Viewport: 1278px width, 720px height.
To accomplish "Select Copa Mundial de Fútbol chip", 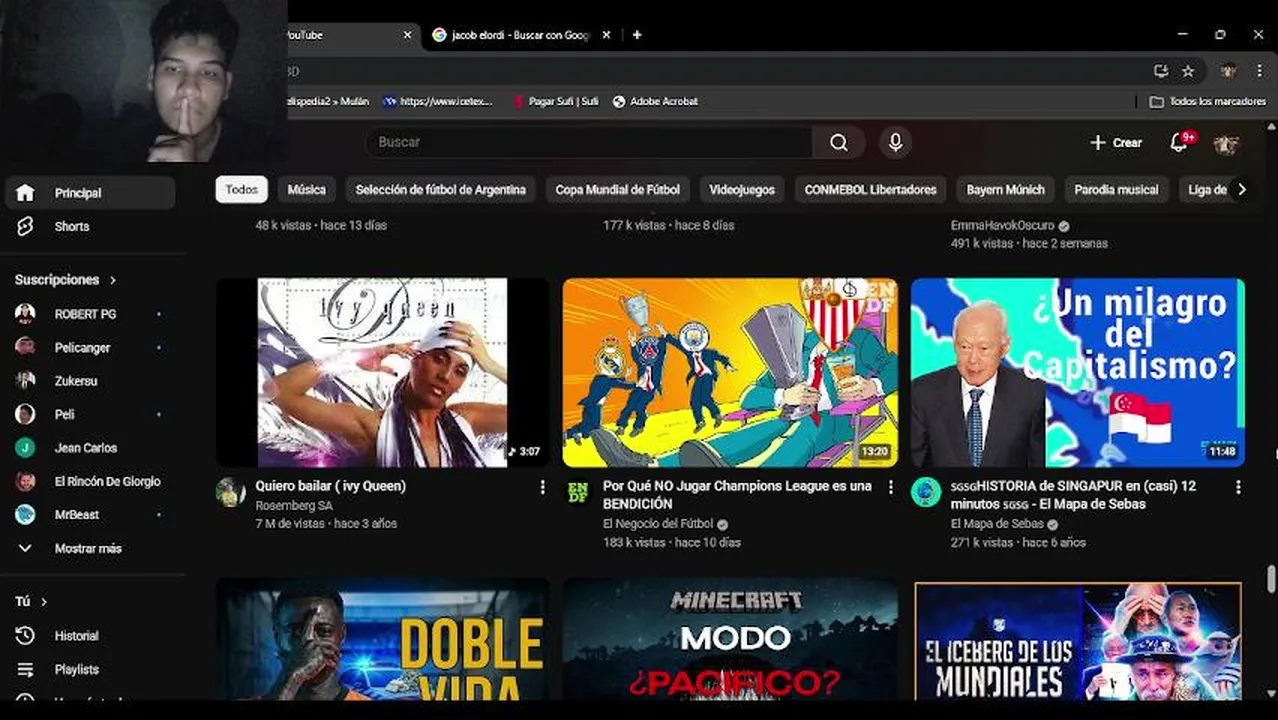I will pos(618,190).
